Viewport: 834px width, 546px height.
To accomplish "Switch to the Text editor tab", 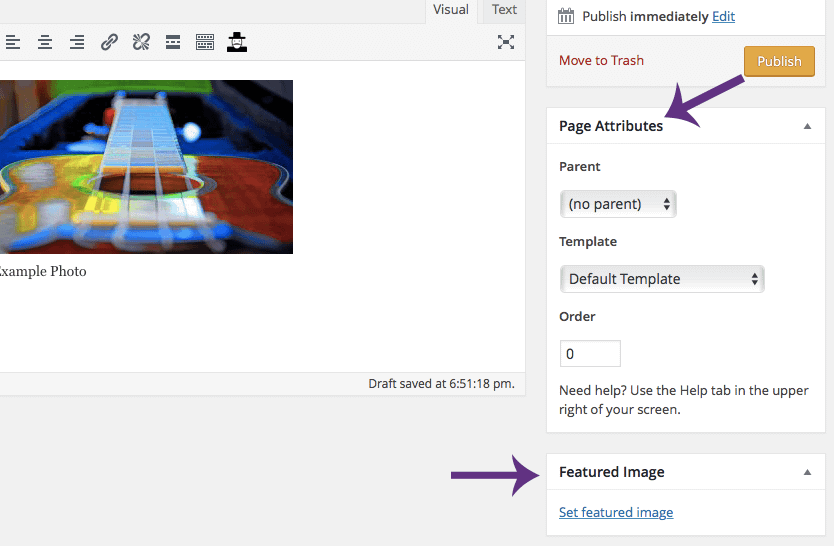I will (504, 10).
